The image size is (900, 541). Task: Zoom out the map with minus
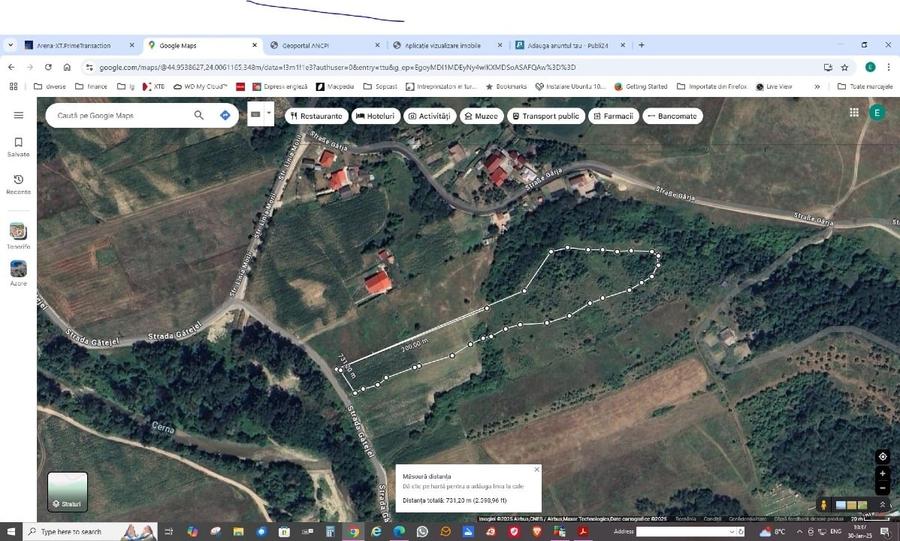pos(882,488)
